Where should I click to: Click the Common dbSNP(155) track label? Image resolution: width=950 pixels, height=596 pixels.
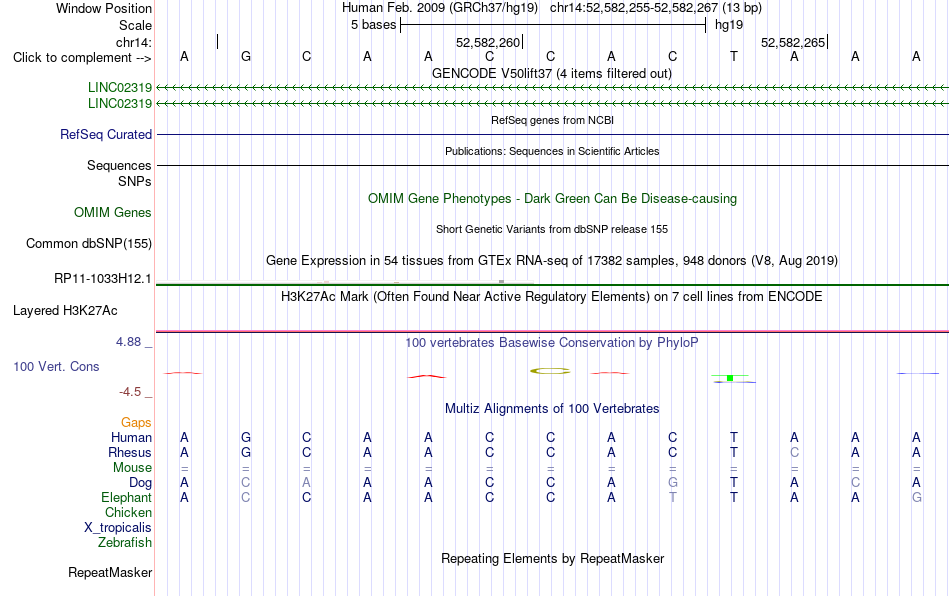pyautogui.click(x=88, y=243)
